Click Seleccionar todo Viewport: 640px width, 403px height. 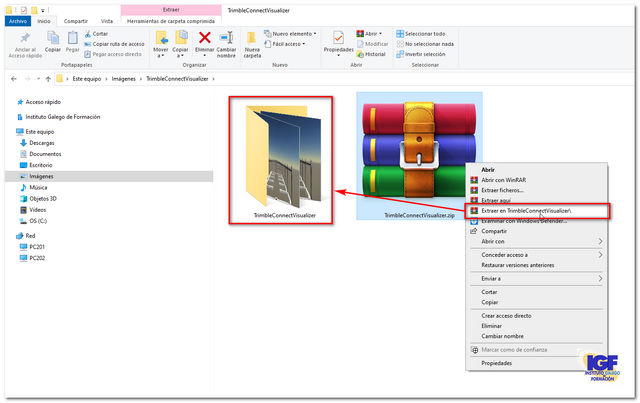click(421, 34)
